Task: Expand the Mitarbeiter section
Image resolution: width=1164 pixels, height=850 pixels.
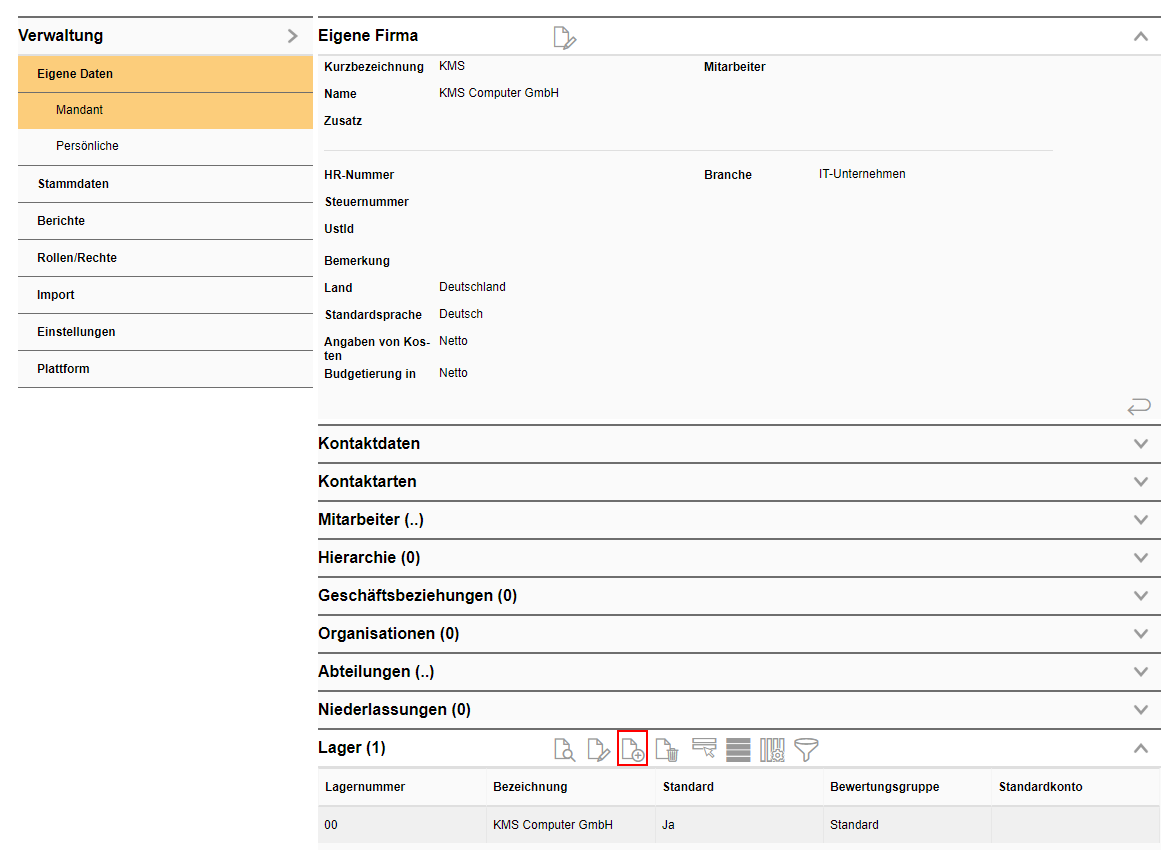Action: coord(1140,520)
